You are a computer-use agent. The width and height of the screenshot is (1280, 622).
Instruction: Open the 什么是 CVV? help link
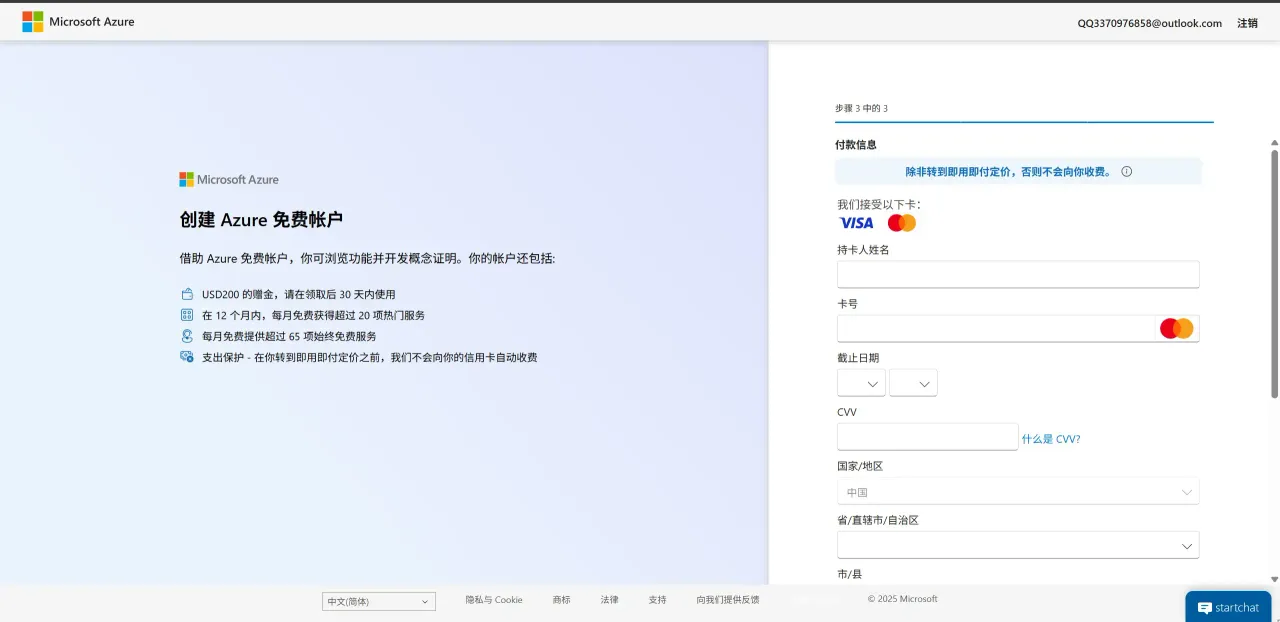tap(1051, 439)
